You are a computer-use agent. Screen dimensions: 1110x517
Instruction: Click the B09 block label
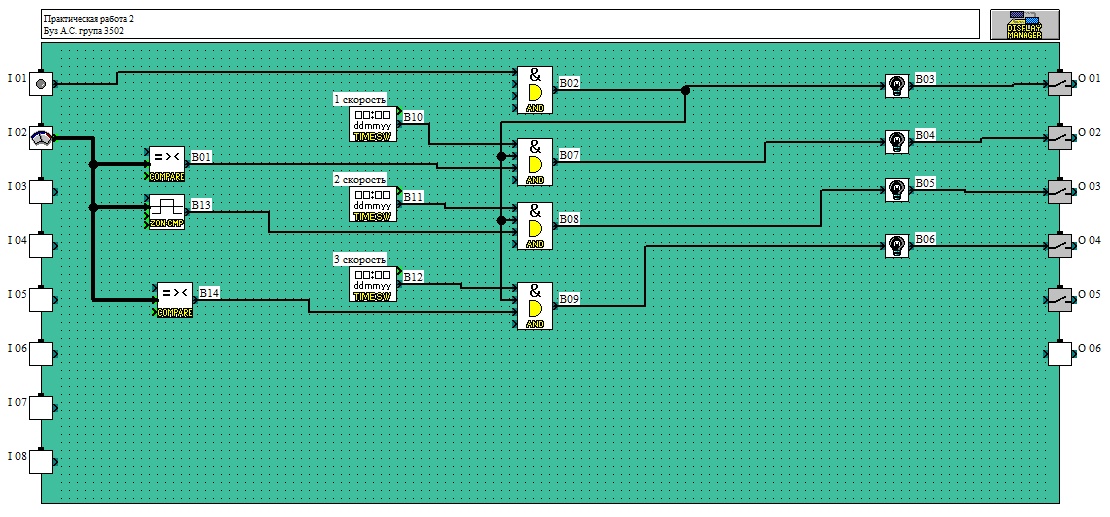coord(570,300)
